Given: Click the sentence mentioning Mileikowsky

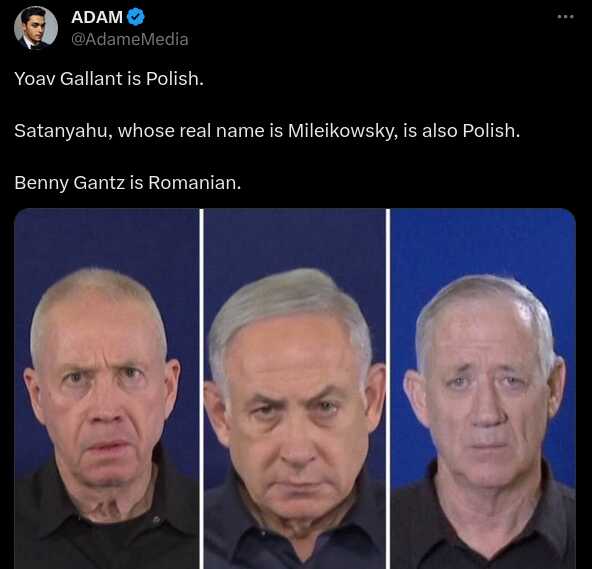Looking at the screenshot, I should coord(267,131).
